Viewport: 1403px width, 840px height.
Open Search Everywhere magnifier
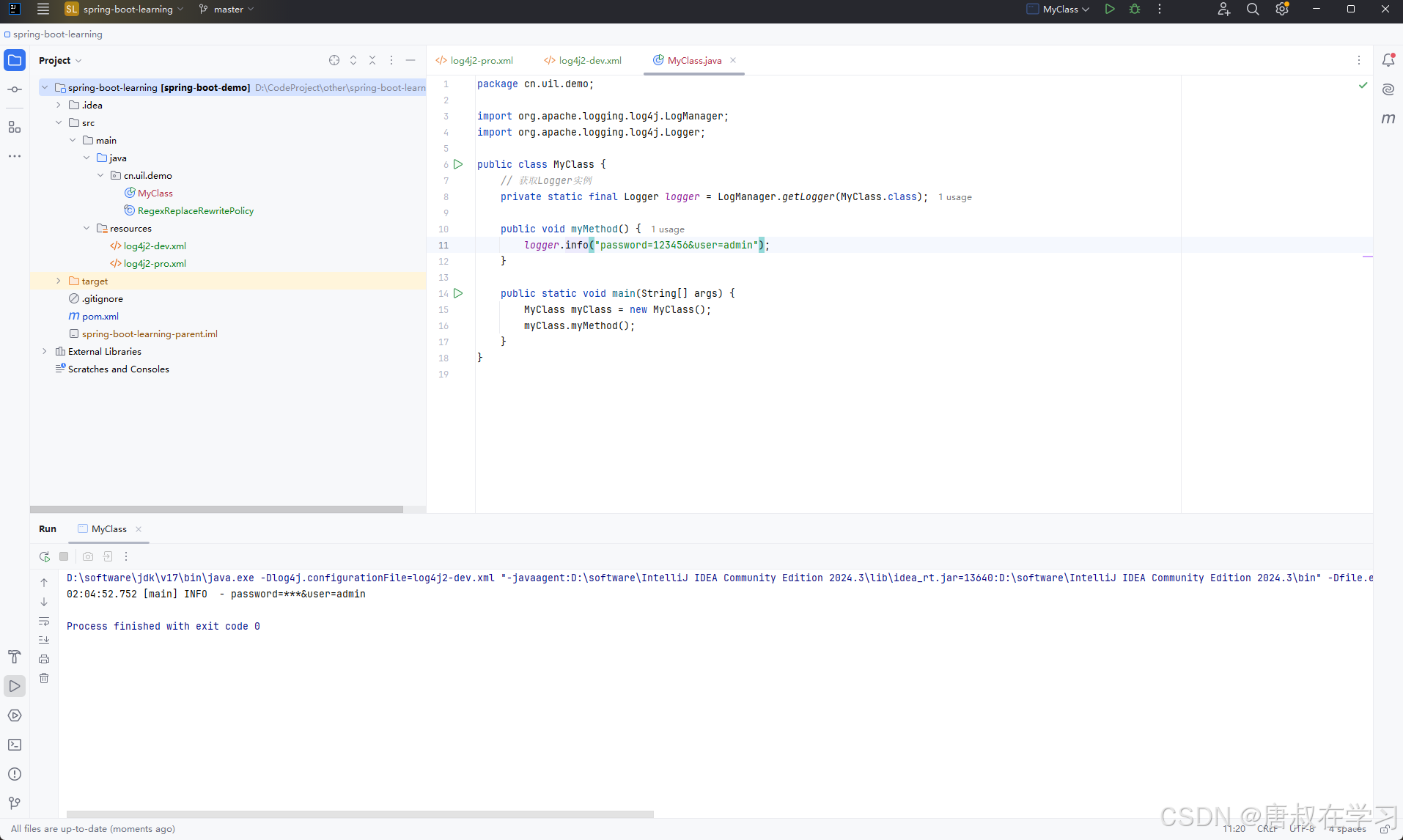(1253, 10)
